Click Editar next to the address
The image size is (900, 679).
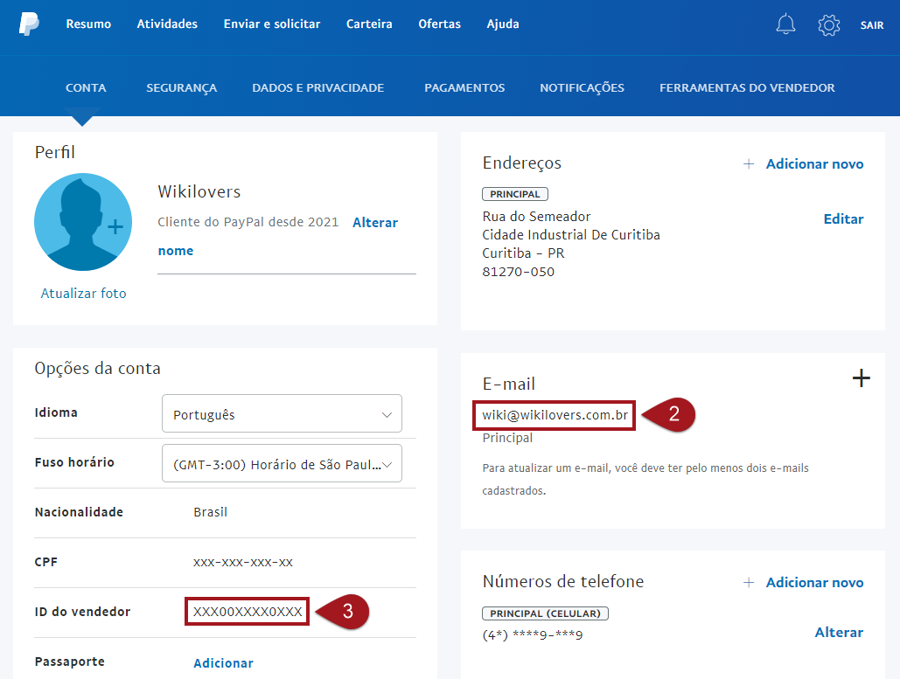(843, 219)
